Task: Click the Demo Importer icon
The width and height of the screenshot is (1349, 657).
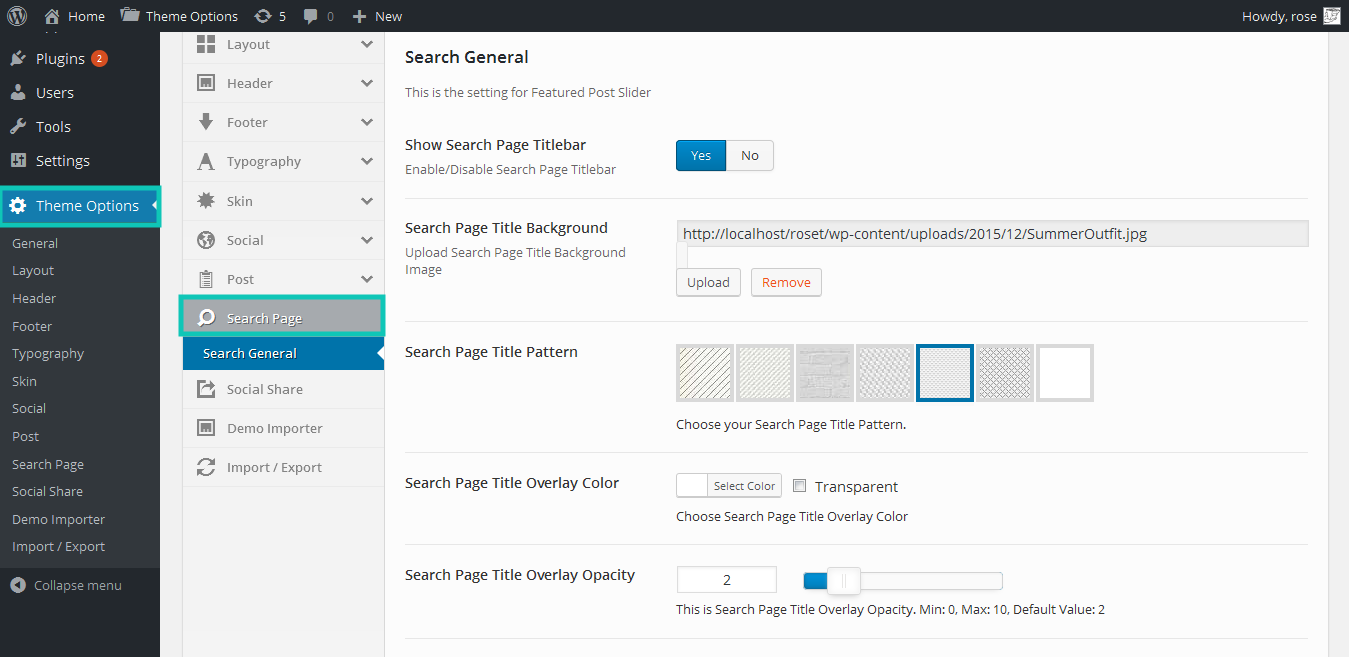Action: point(206,428)
